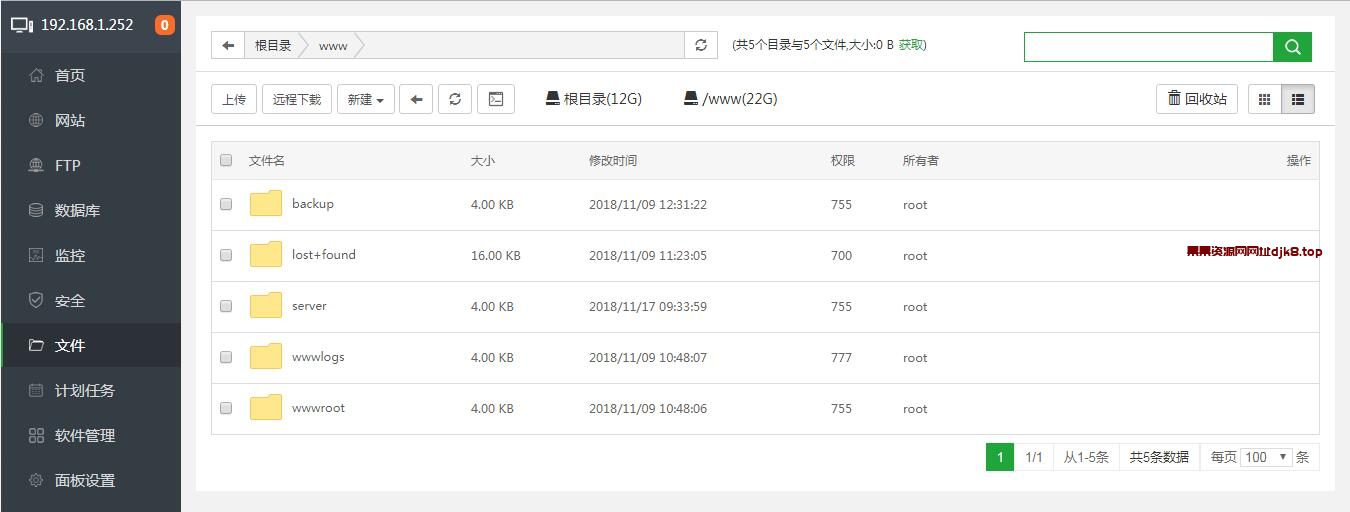Check the wwwroot row checkbox
The height and width of the screenshot is (512, 1350).
226,408
